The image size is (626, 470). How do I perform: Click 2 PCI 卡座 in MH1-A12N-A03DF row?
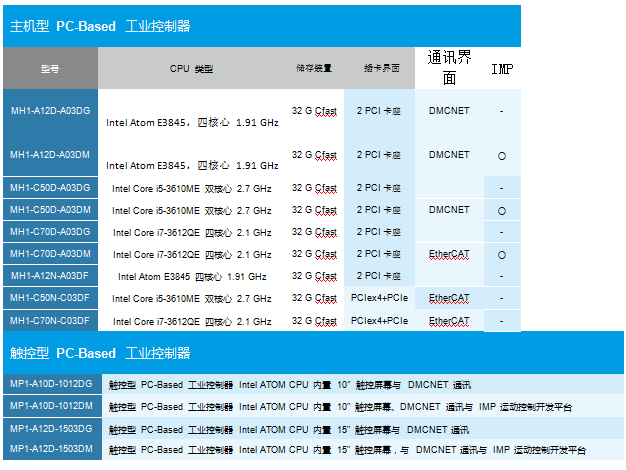[x=378, y=276]
